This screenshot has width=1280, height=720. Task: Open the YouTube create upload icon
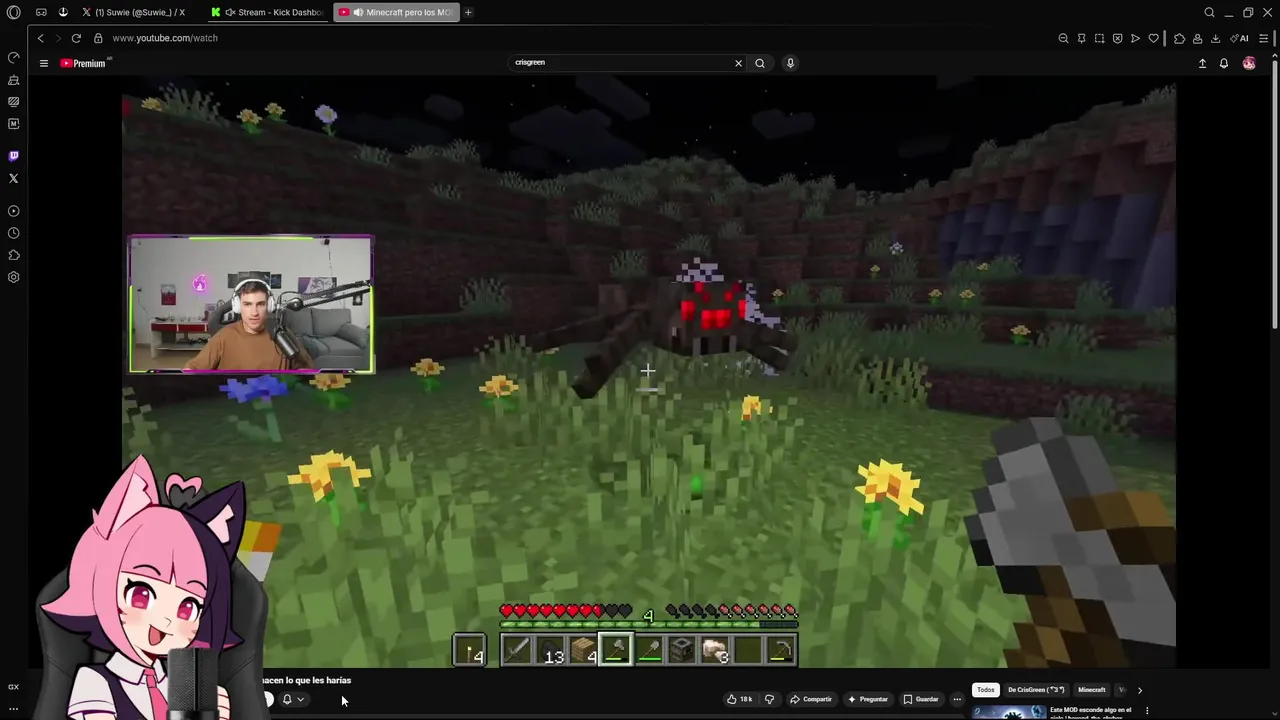(x=1202, y=63)
